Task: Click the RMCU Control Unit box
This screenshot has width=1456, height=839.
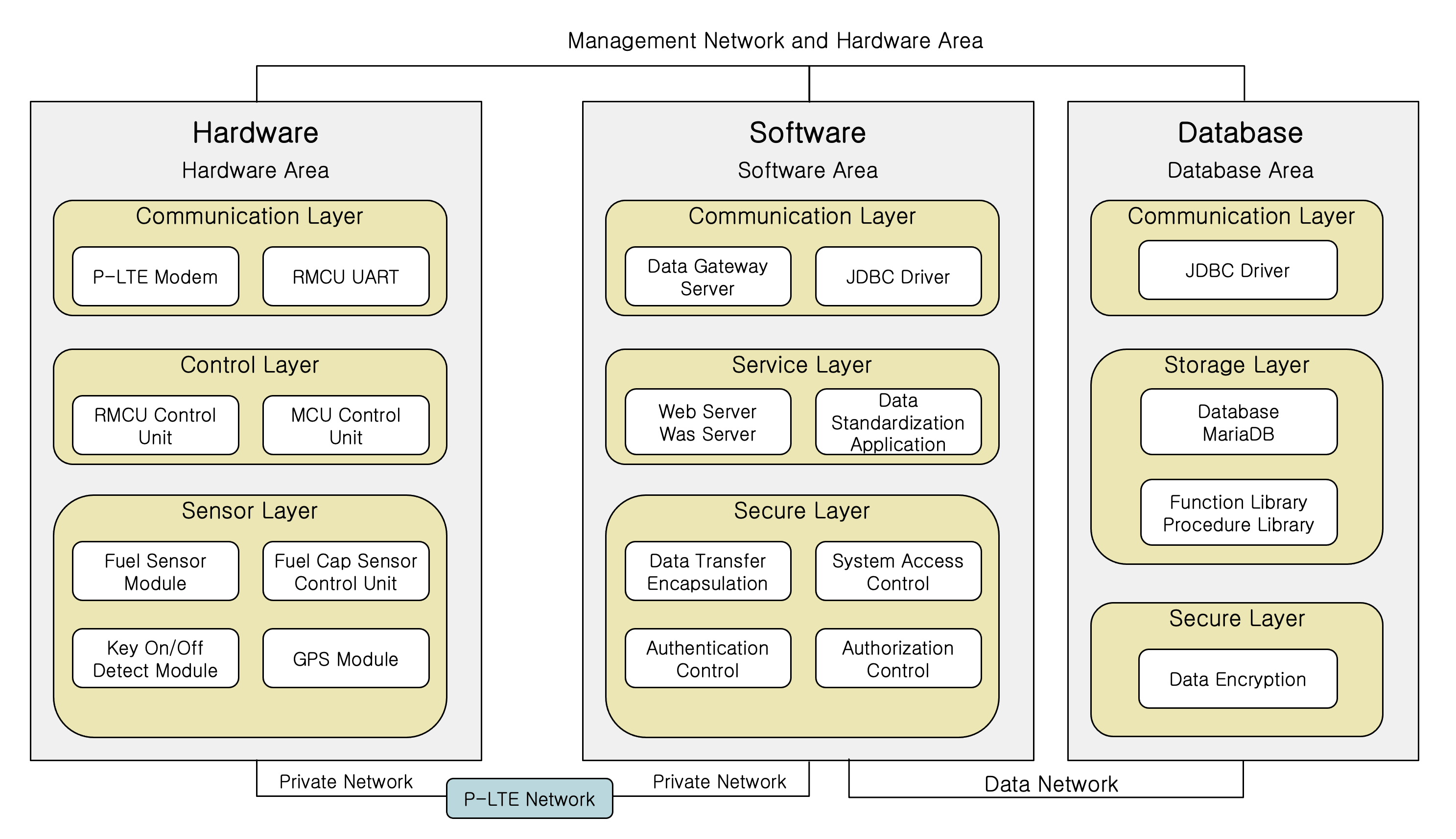Action: (x=155, y=425)
